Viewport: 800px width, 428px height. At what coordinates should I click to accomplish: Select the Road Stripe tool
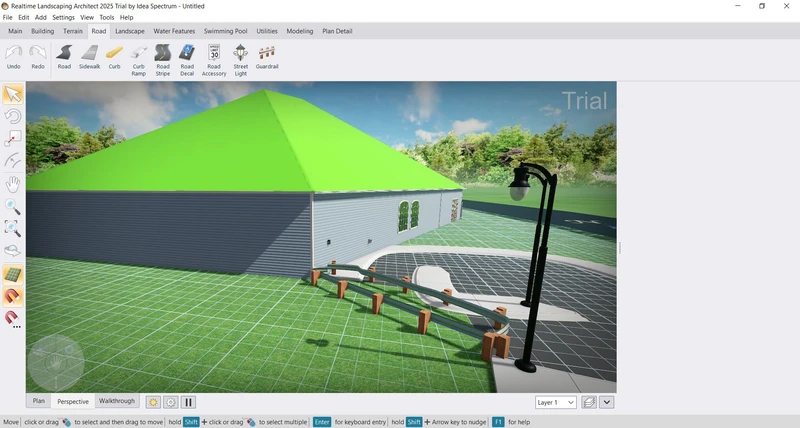(163, 58)
